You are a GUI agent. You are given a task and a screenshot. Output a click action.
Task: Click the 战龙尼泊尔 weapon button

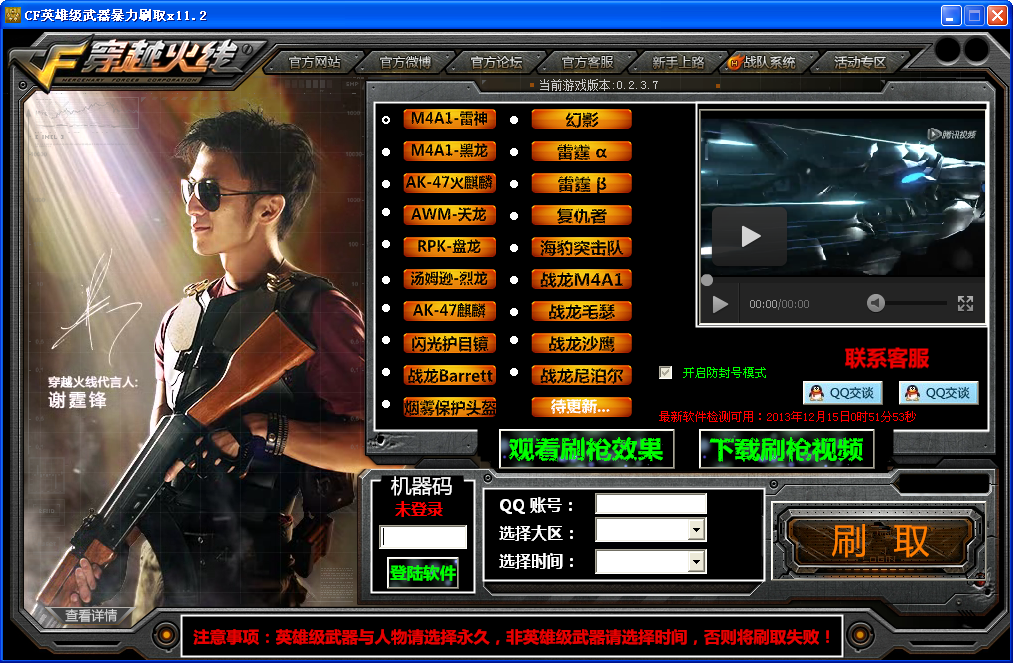(581, 375)
